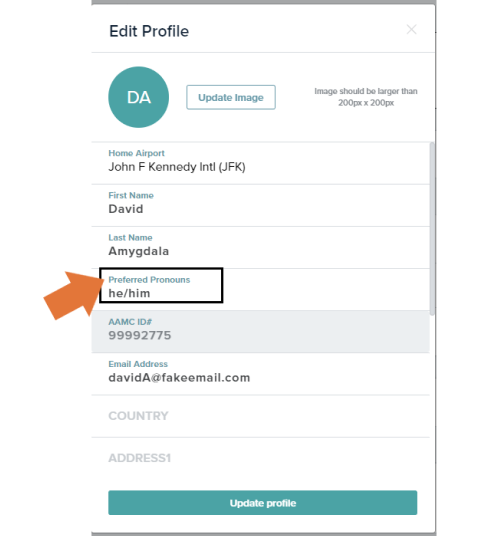Screen dimensions: 489x536
Task: Click the orange arrow annotation
Action: pos(73,295)
